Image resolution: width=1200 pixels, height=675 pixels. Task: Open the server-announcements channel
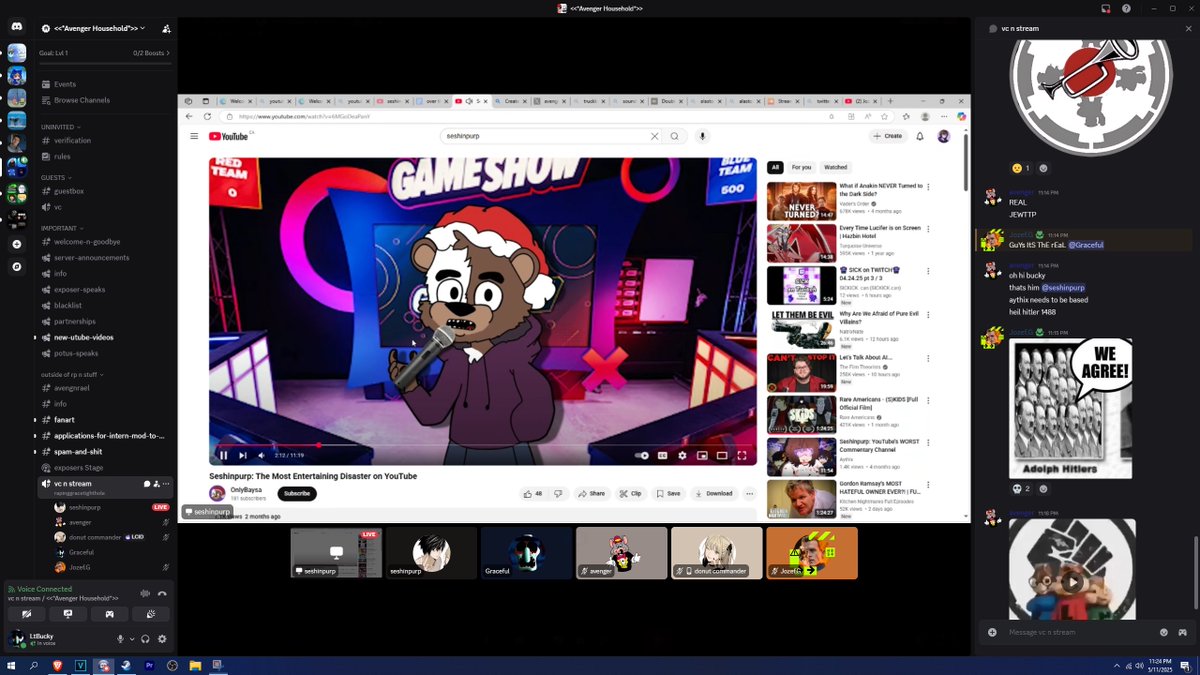pos(105,257)
